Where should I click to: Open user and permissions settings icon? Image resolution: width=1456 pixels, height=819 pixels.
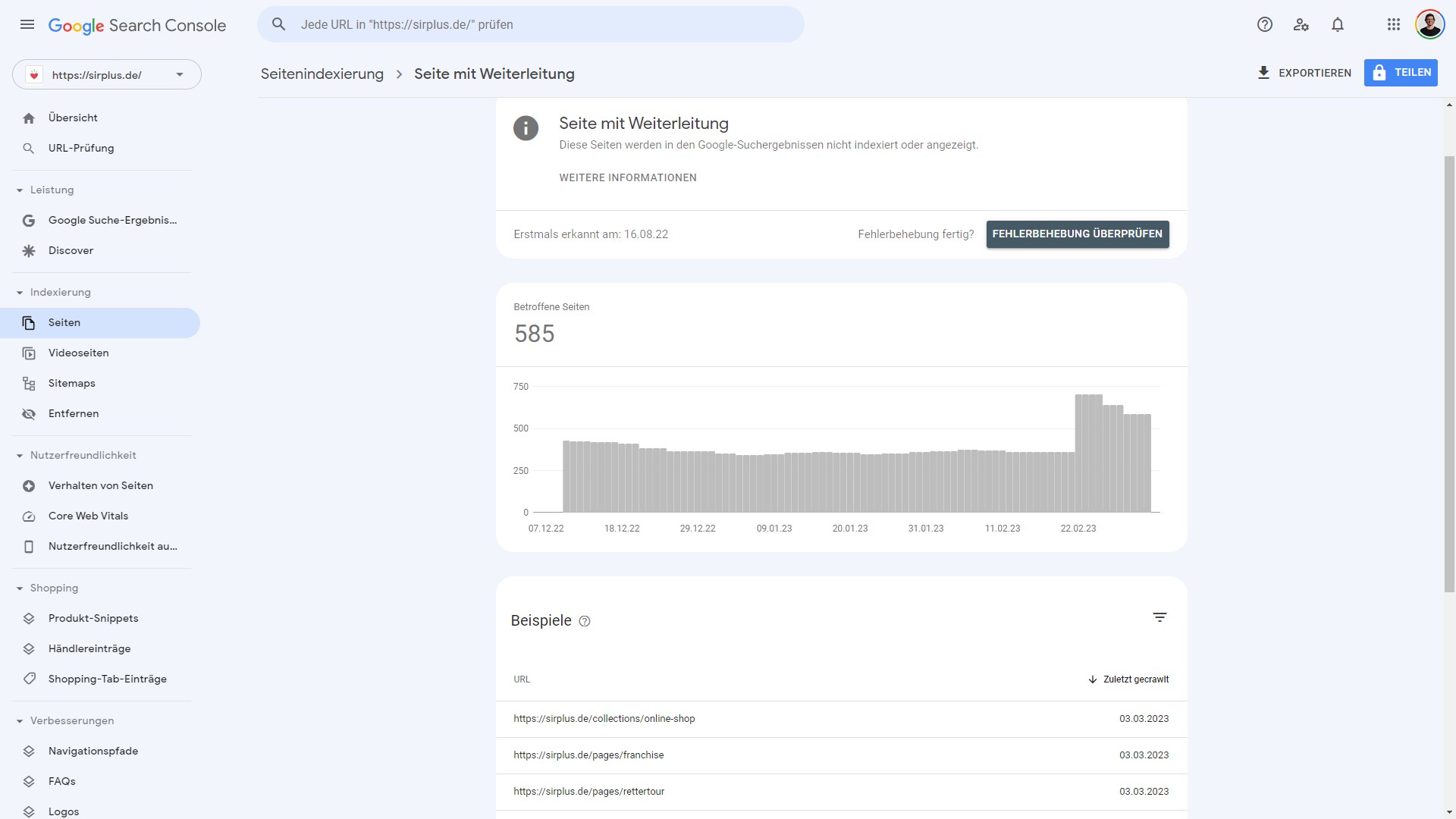click(x=1301, y=24)
